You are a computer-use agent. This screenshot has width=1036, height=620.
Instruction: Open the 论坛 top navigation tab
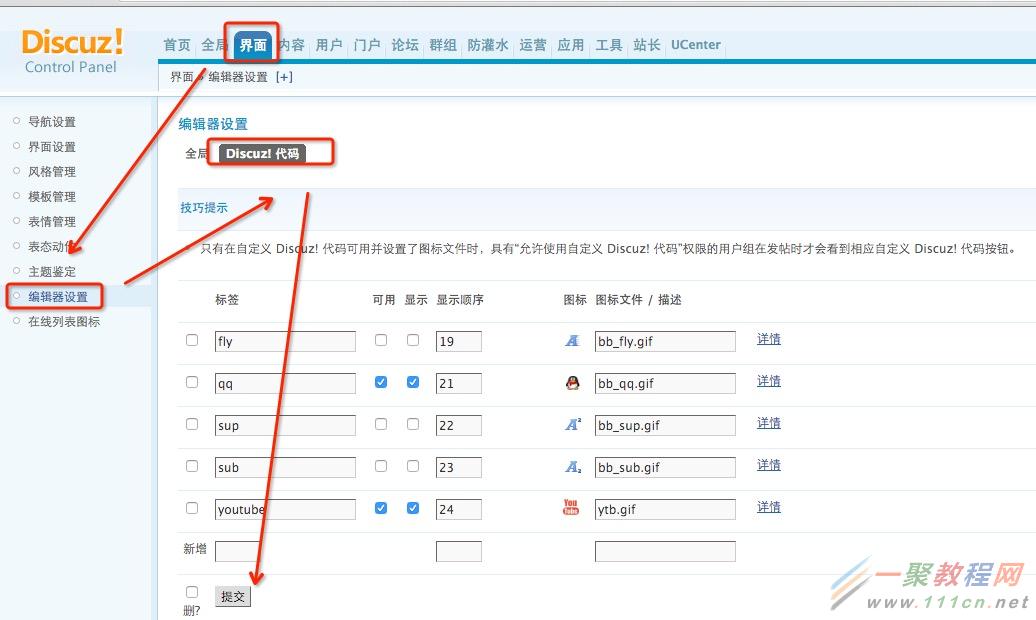405,45
